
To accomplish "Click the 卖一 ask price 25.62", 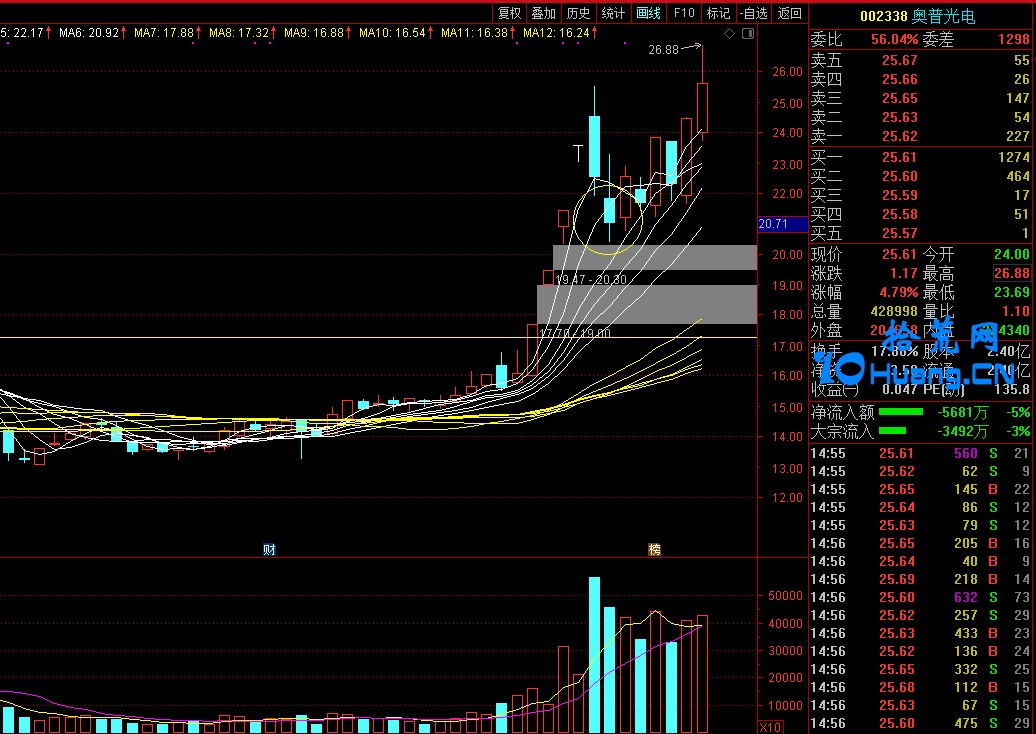I will [899, 137].
